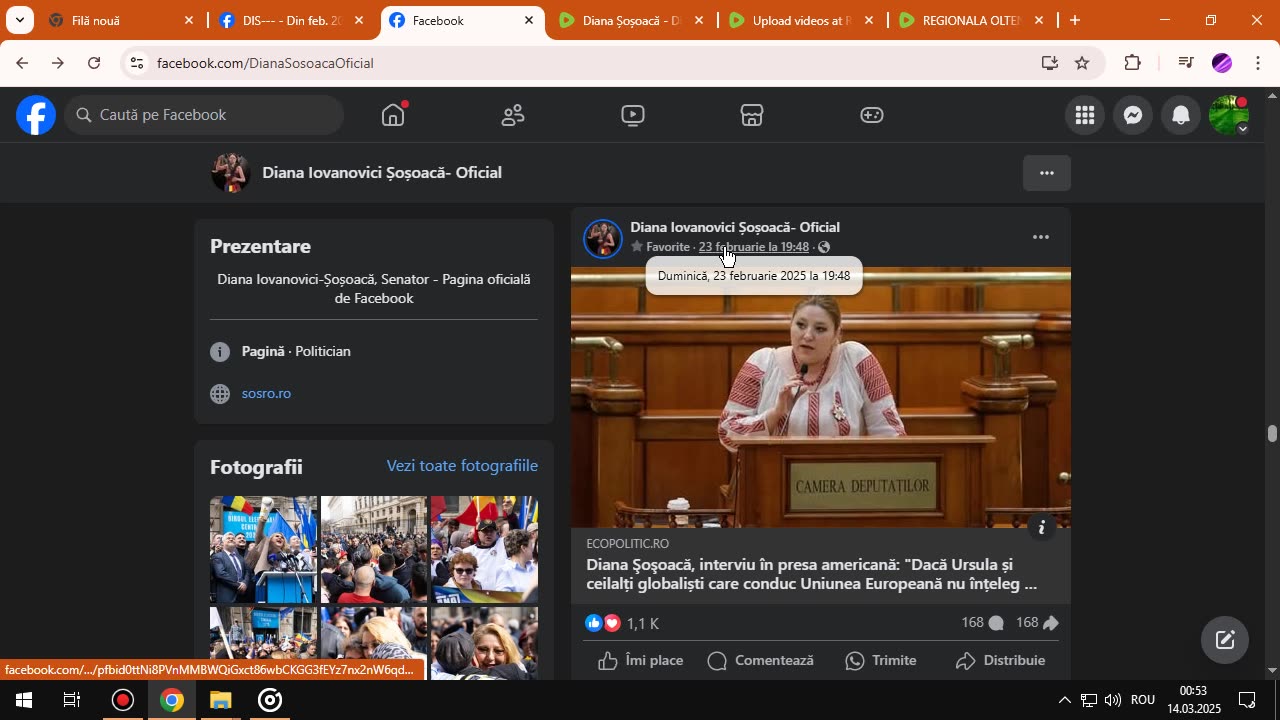Click the address bar URL

click(265, 63)
